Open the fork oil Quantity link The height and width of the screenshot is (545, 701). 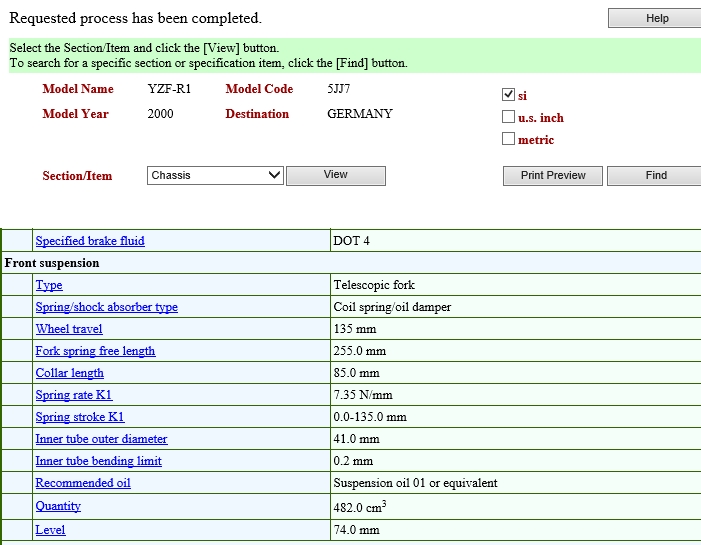click(x=58, y=506)
